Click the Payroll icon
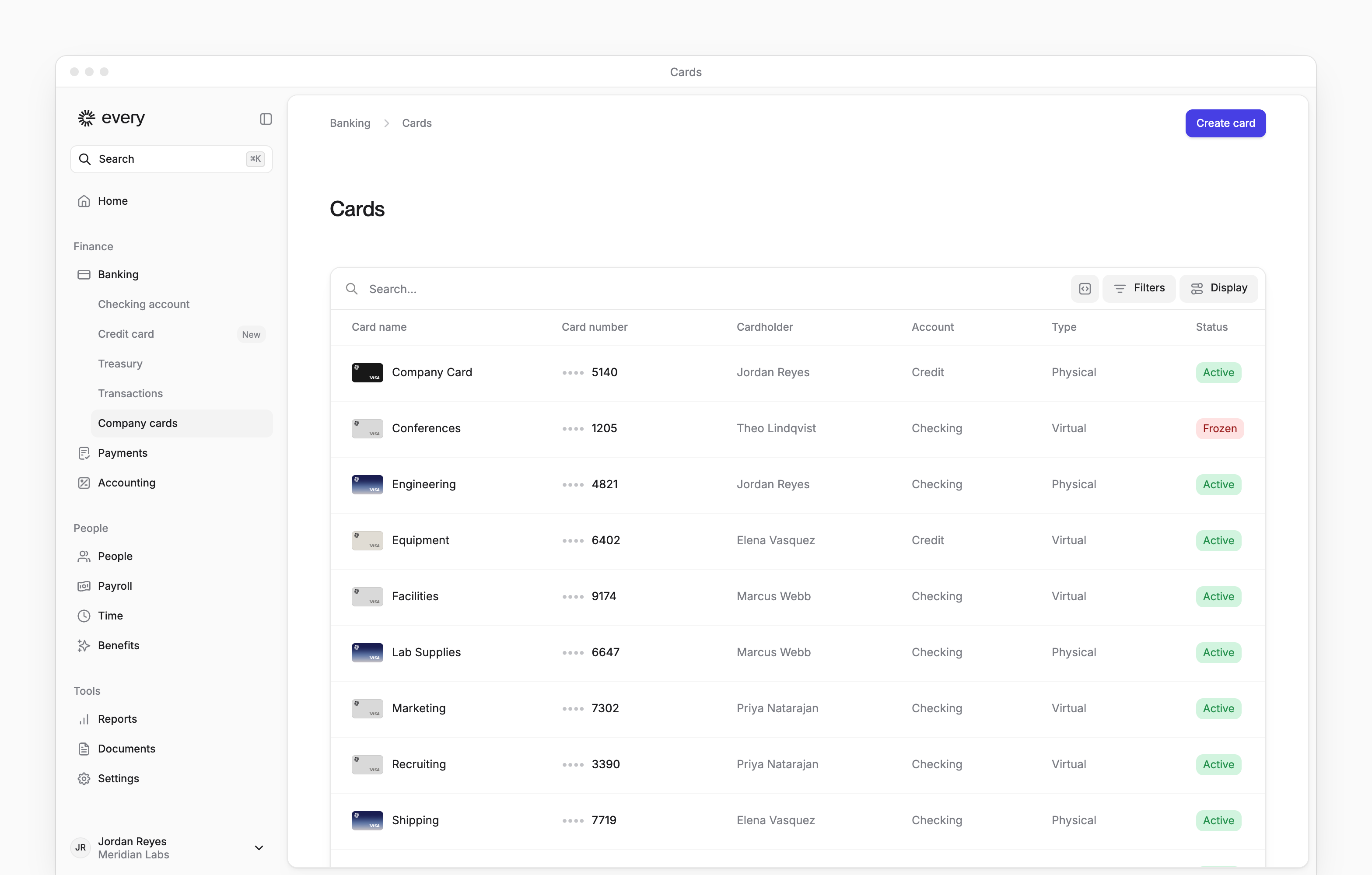This screenshot has width=1372, height=875. (x=84, y=586)
